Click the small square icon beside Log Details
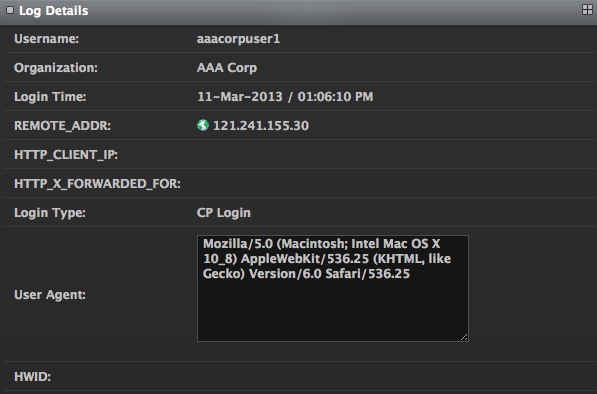Screen dimensions: 597x394 click(10, 10)
